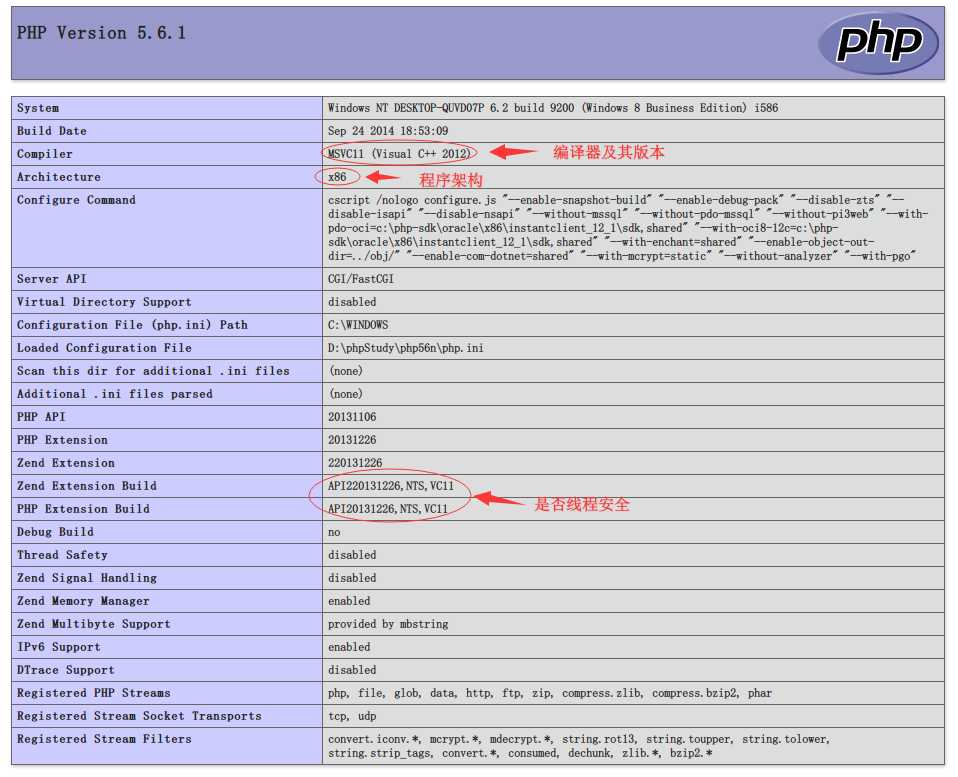Screen dimensions: 958x777
Task: Select the 'PHP Version 5.6.1' heading
Action: coord(101,33)
